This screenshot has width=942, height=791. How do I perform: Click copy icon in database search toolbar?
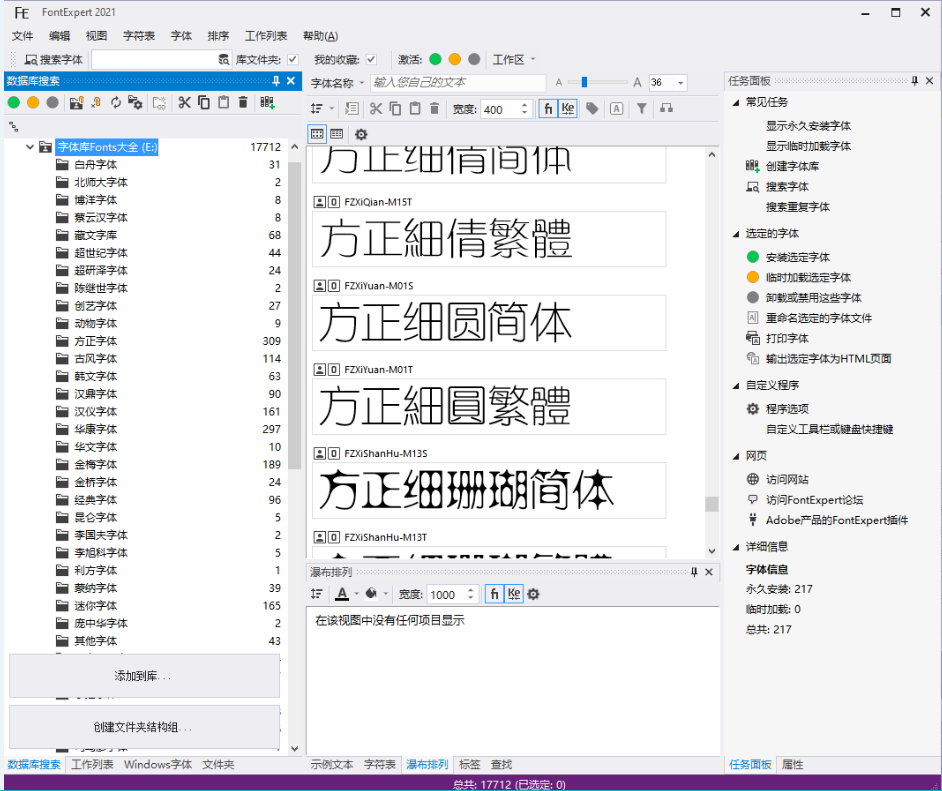204,103
